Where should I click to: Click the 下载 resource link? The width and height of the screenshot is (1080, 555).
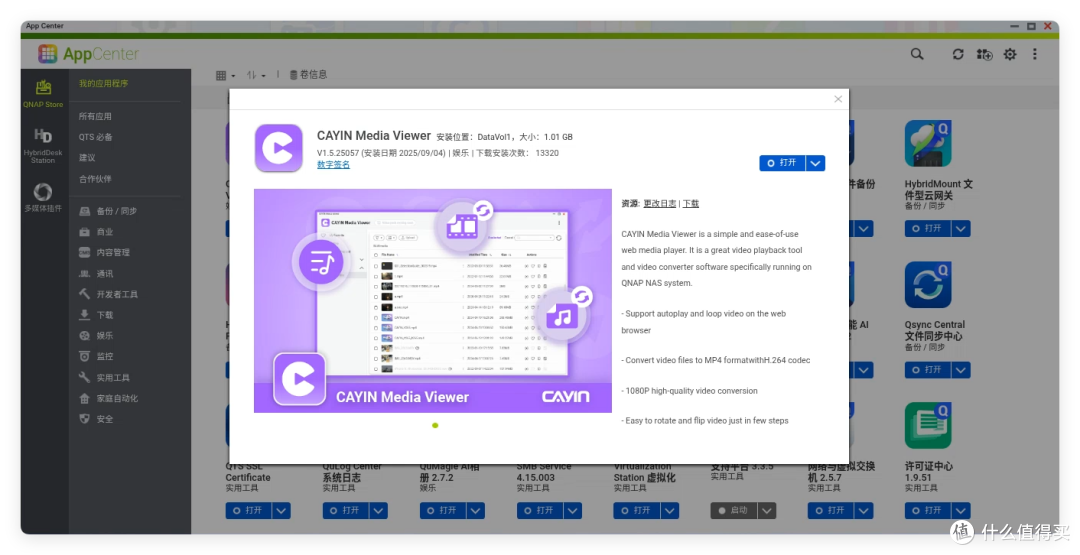point(690,204)
